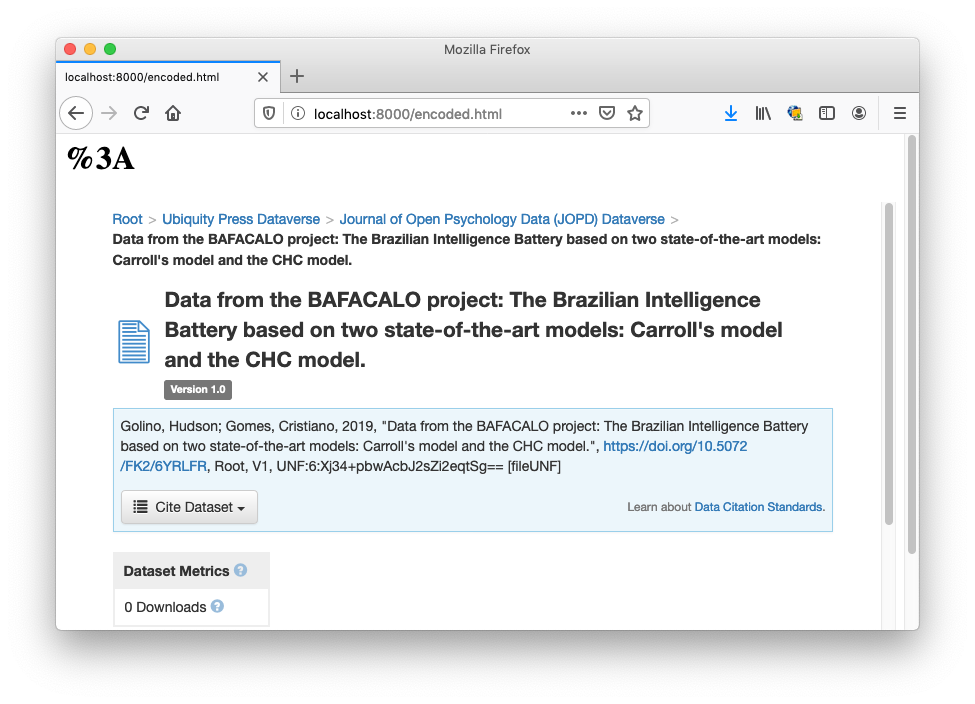The image size is (975, 704).
Task: Reload the current page
Action: (141, 113)
